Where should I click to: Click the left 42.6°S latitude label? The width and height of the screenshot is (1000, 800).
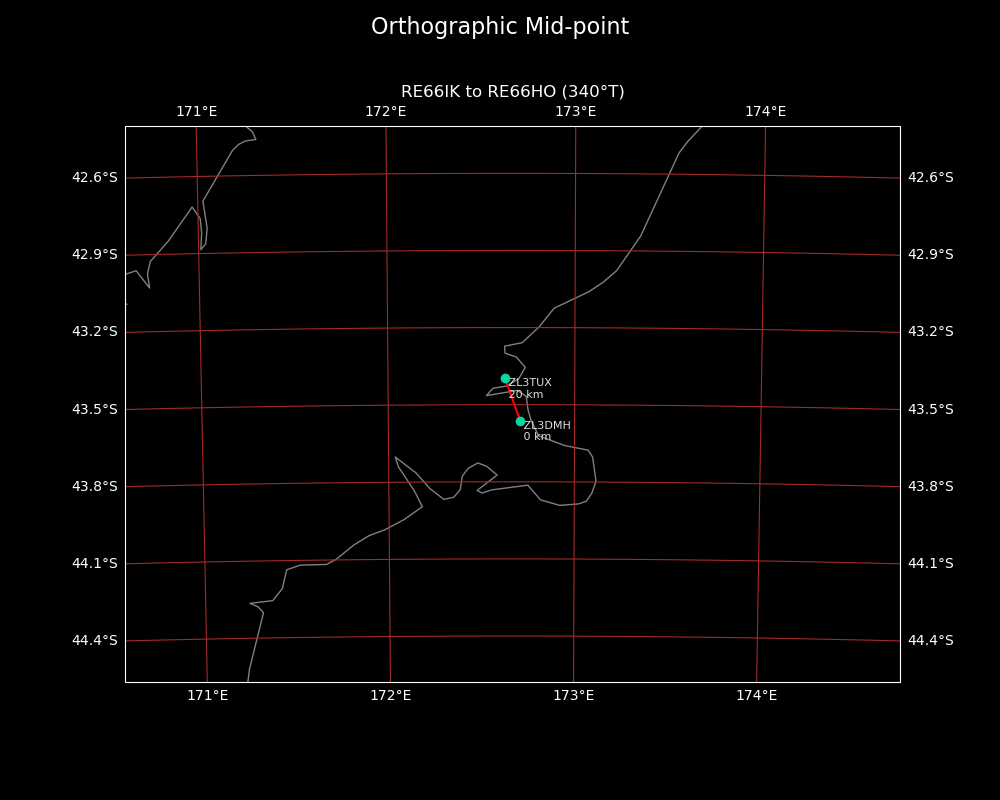click(94, 177)
